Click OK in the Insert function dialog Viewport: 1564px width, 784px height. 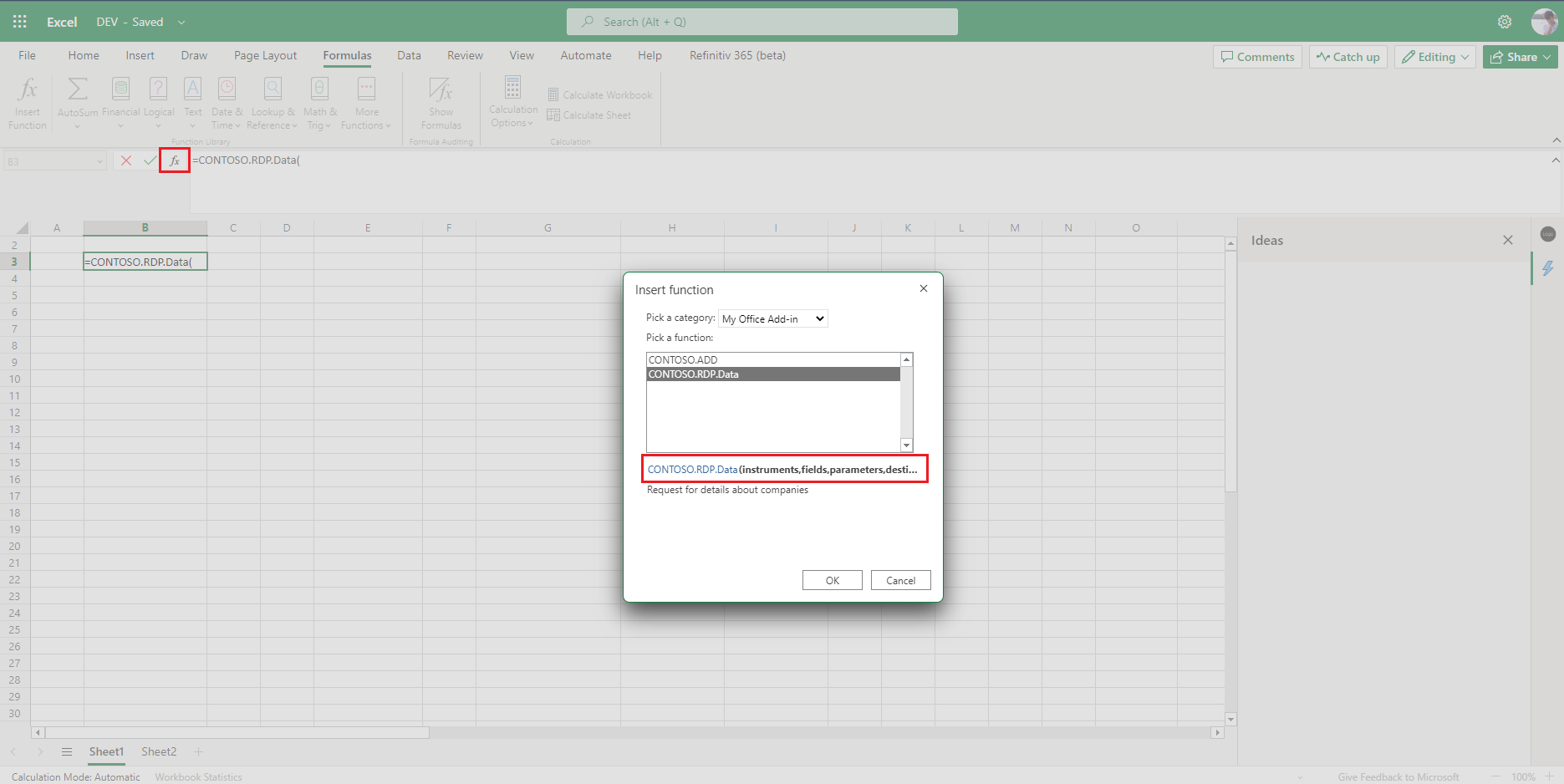point(832,580)
